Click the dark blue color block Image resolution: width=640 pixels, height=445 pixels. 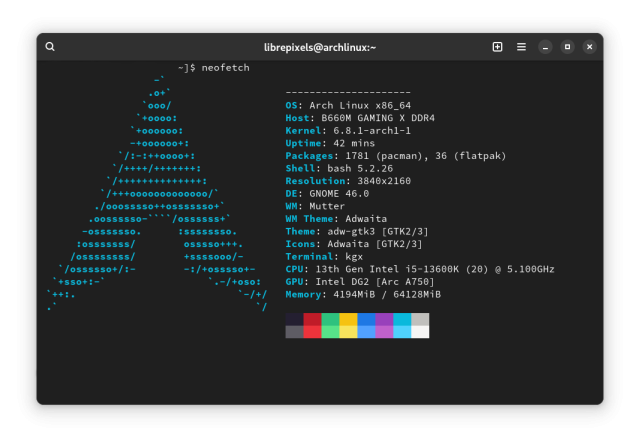point(366,319)
